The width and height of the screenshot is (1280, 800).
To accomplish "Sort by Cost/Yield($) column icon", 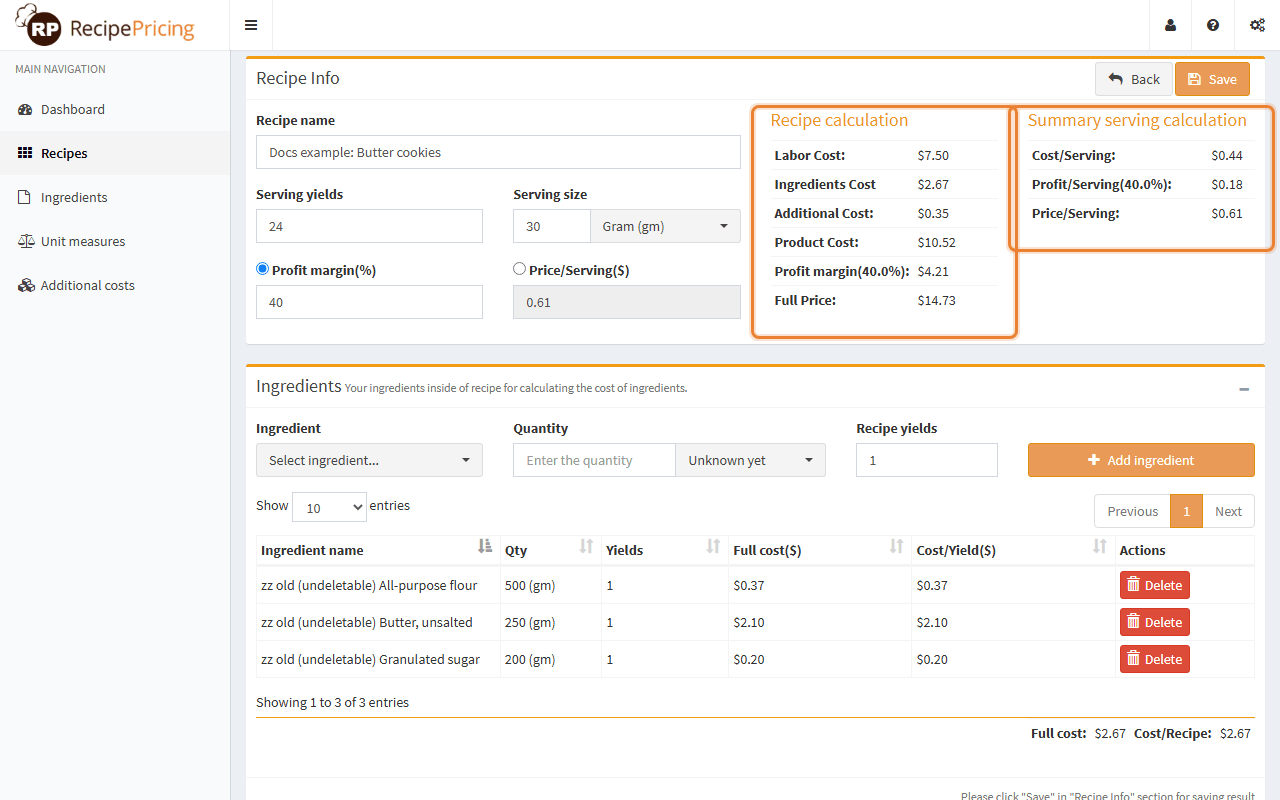I will tap(1100, 546).
